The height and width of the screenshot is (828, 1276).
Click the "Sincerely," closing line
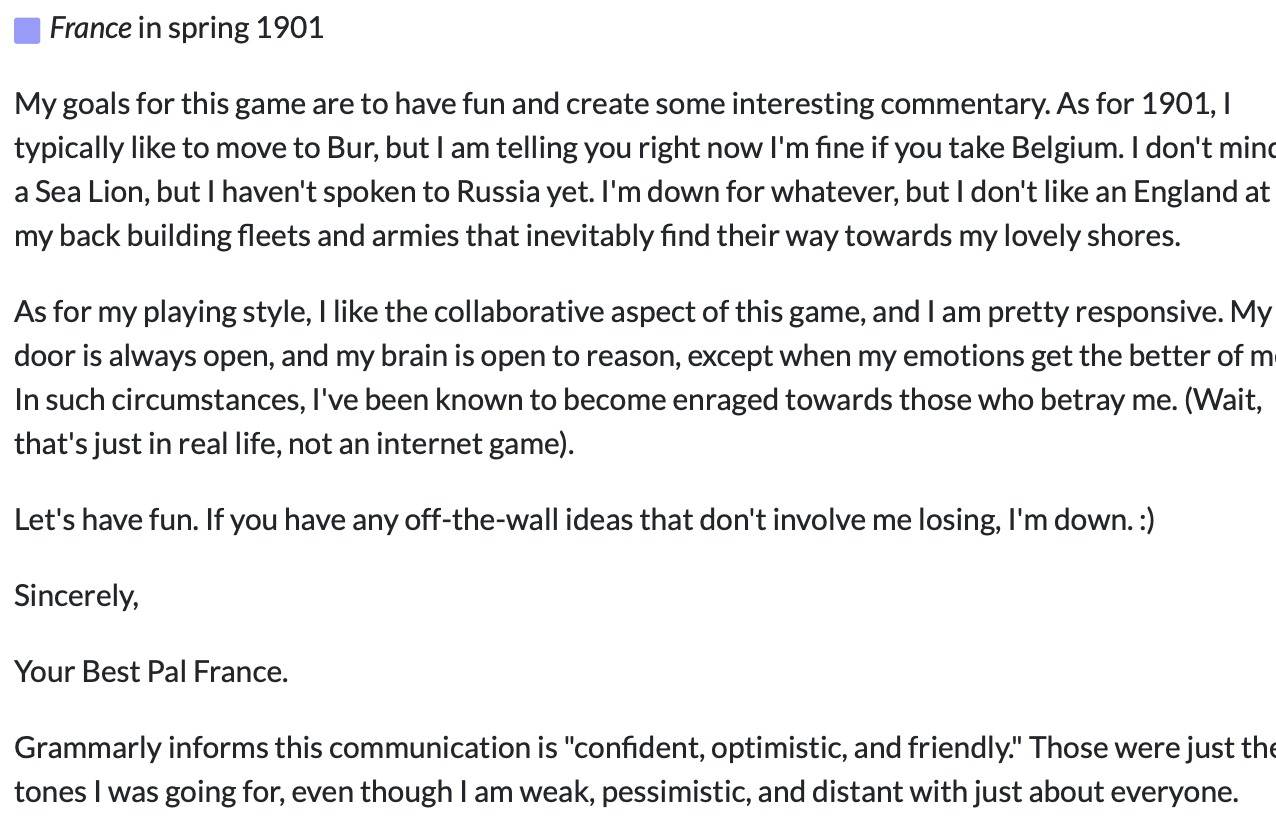tap(77, 596)
